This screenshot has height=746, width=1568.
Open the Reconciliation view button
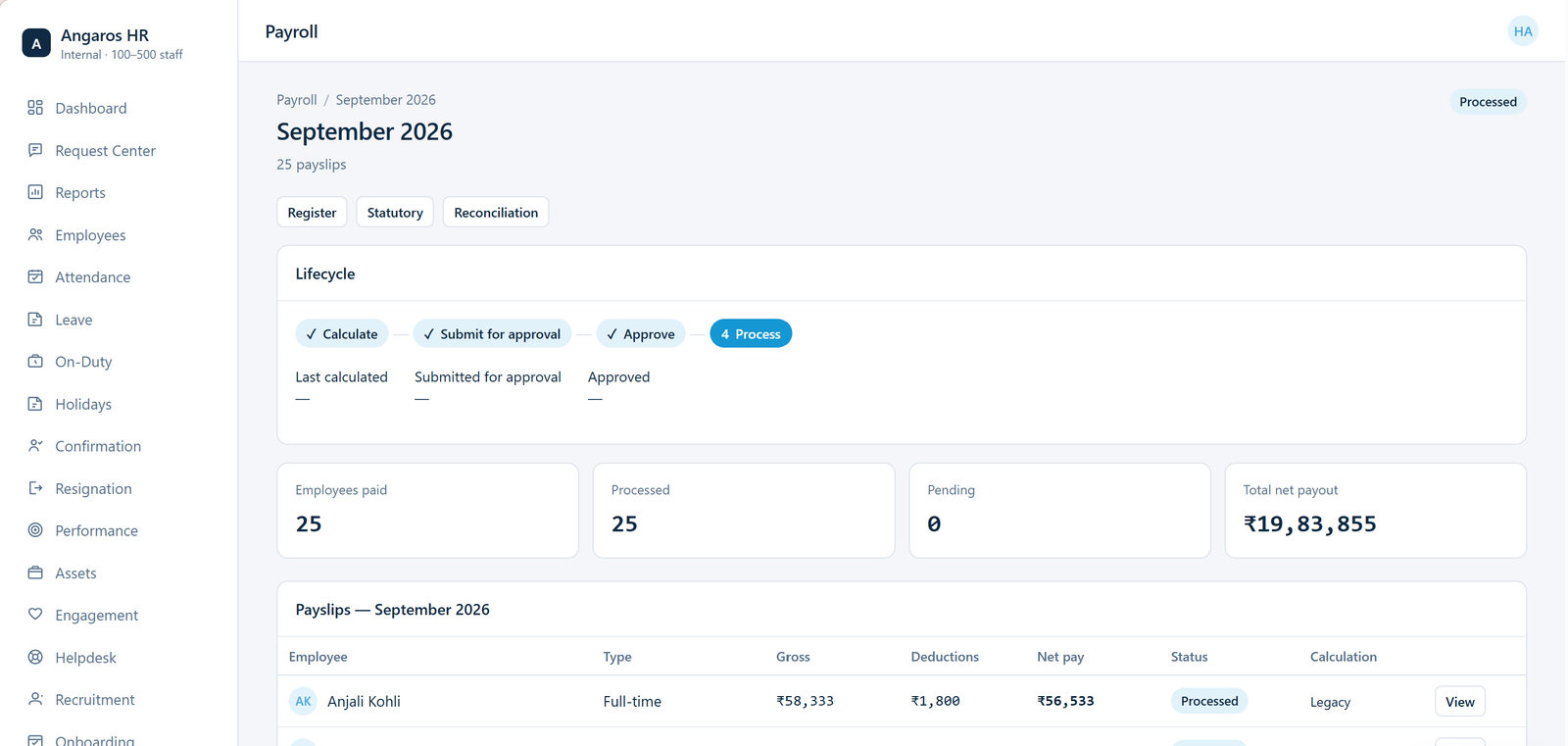[496, 212]
